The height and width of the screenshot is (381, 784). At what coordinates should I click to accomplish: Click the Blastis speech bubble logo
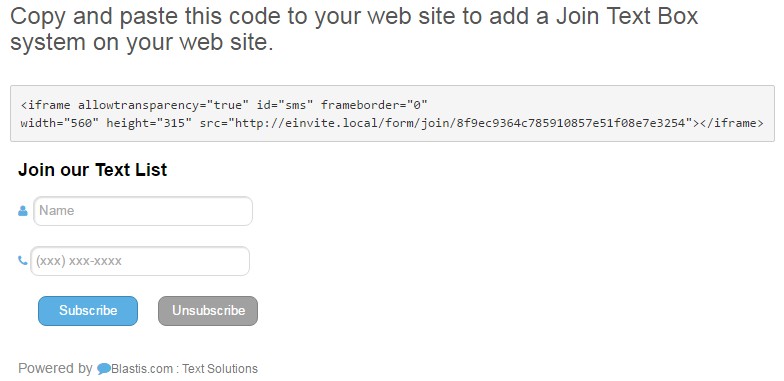point(104,369)
